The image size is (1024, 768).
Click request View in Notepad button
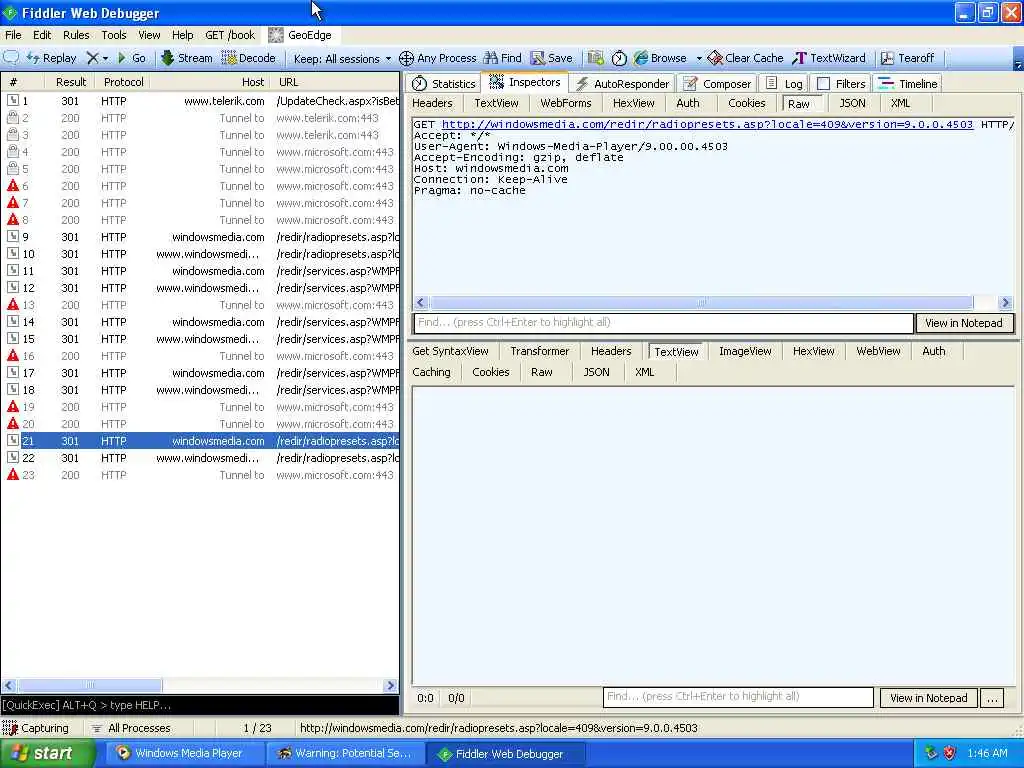[x=964, y=323]
